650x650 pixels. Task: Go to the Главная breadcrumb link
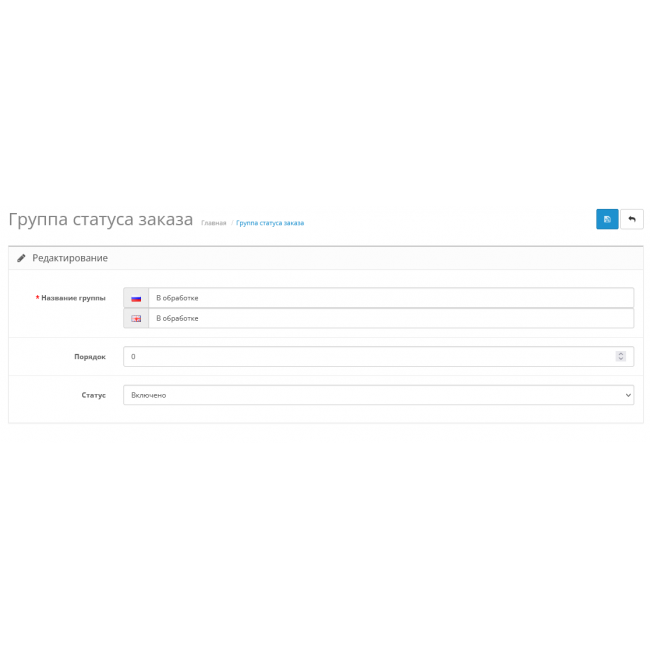point(213,223)
